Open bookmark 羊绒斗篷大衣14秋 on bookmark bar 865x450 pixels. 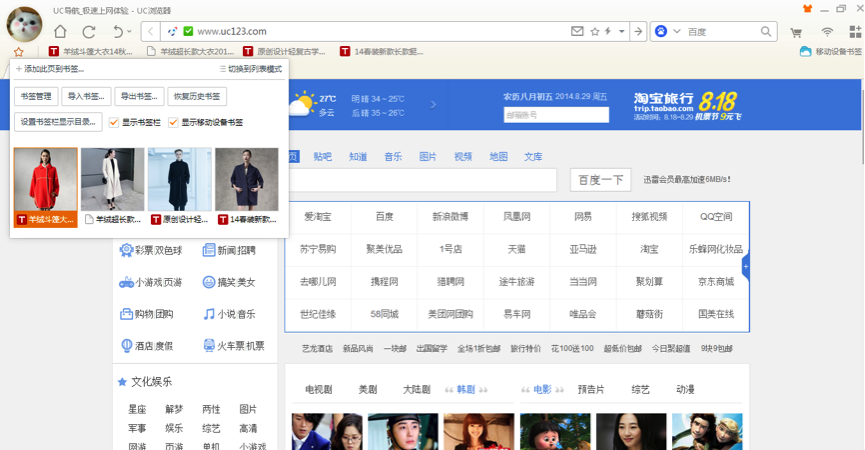91,51
